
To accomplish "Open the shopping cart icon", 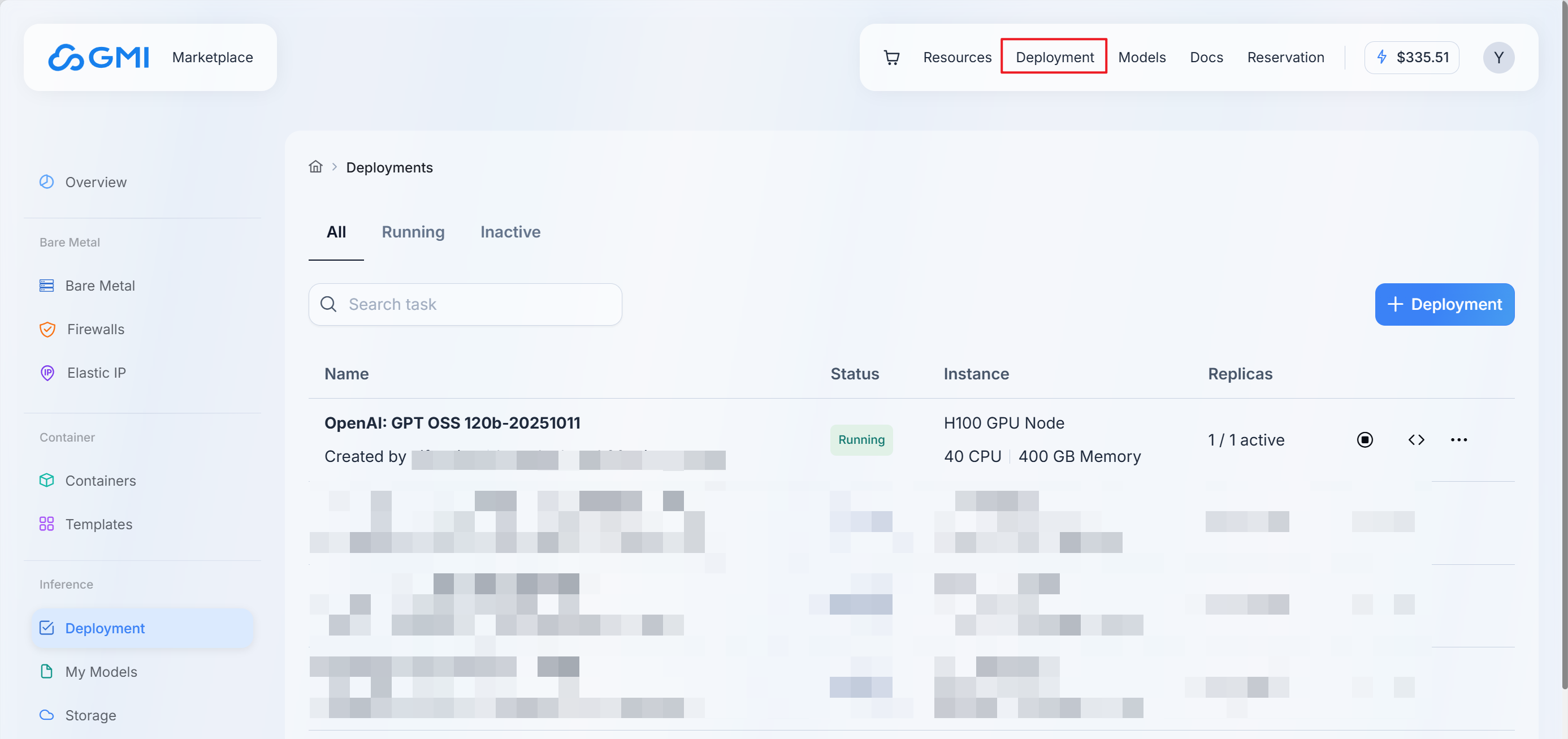I will (x=891, y=57).
